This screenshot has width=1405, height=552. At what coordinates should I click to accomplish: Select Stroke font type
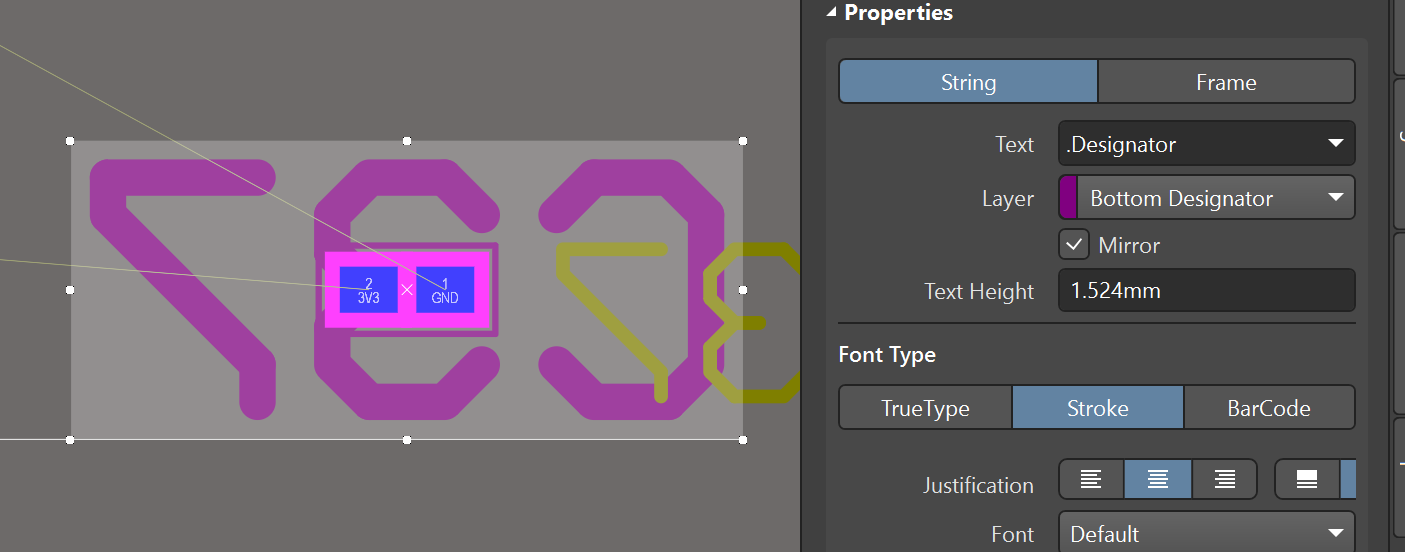(1097, 408)
